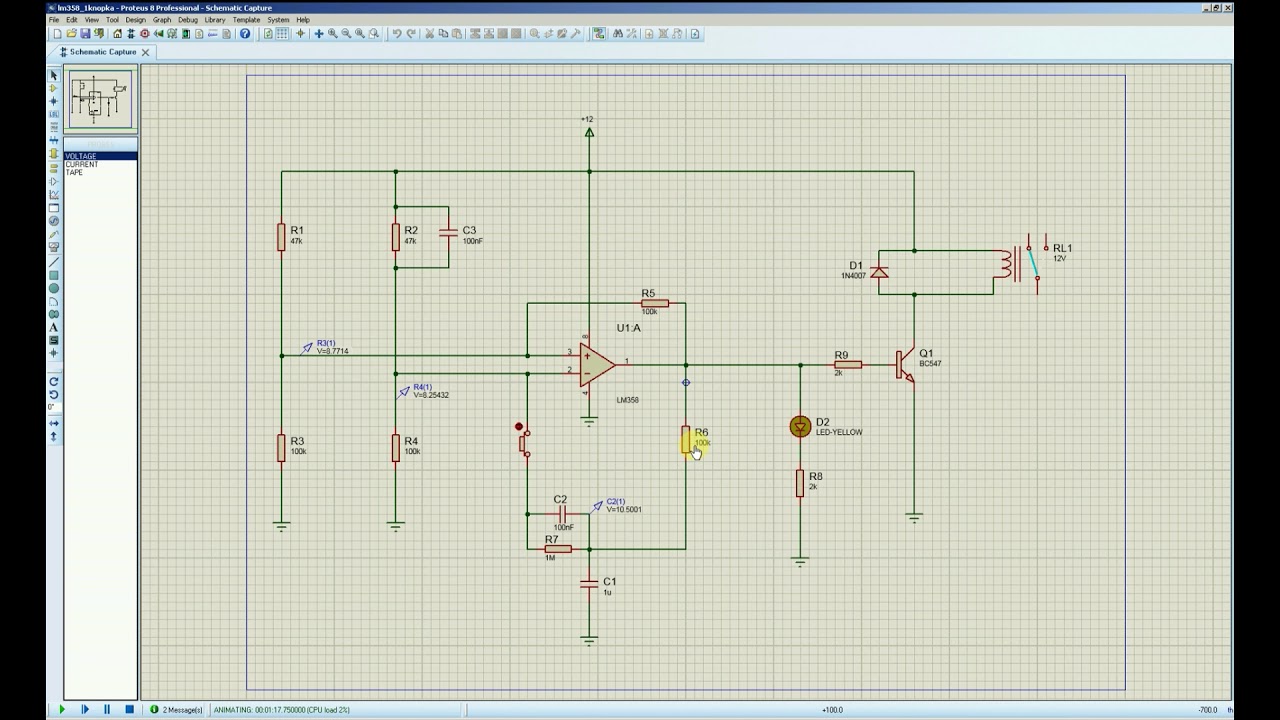Select the 2D Graphics Circle tool
Image resolution: width=1280 pixels, height=720 pixels.
click(54, 288)
